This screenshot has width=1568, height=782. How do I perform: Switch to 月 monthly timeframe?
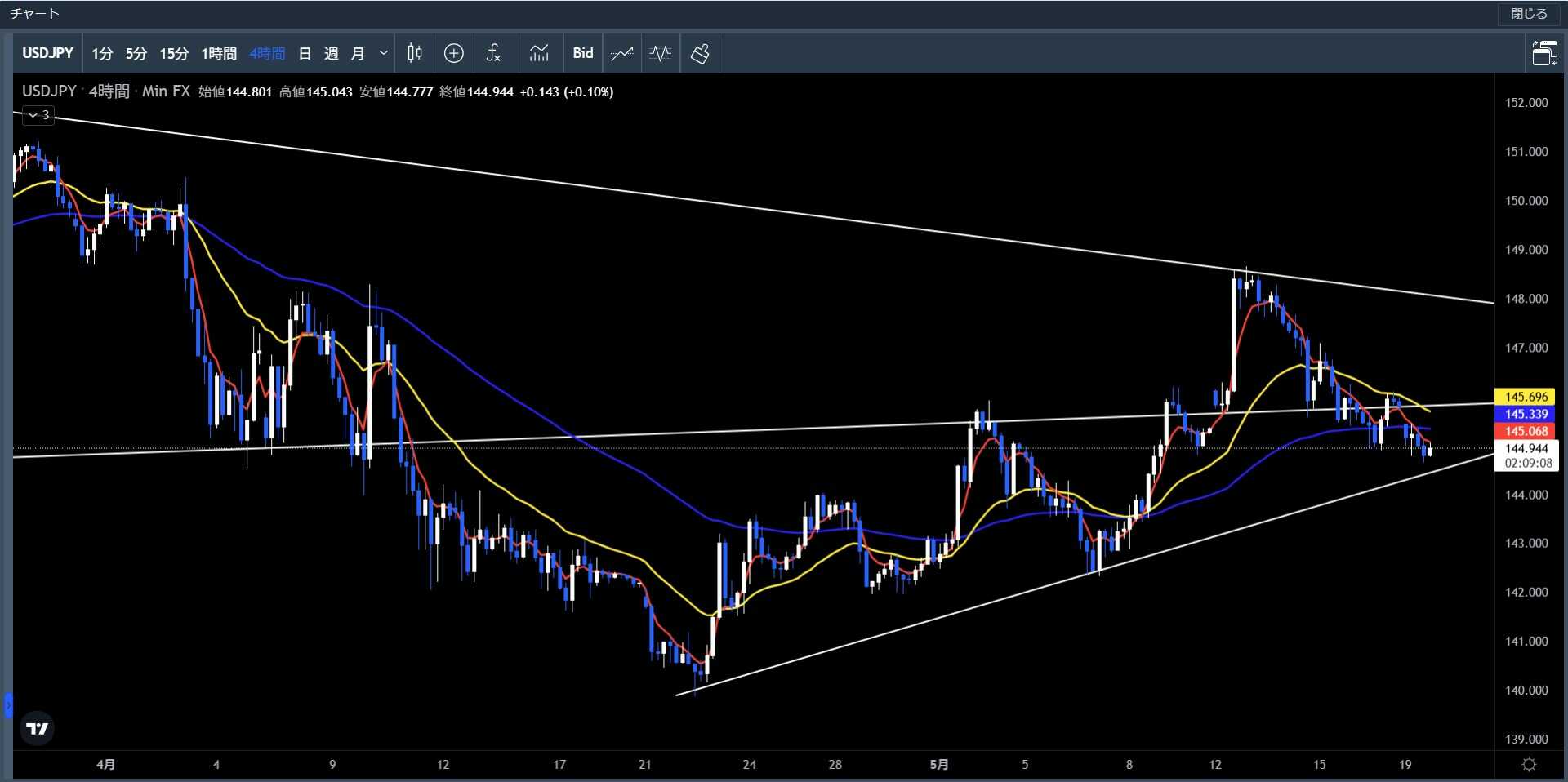coord(357,53)
